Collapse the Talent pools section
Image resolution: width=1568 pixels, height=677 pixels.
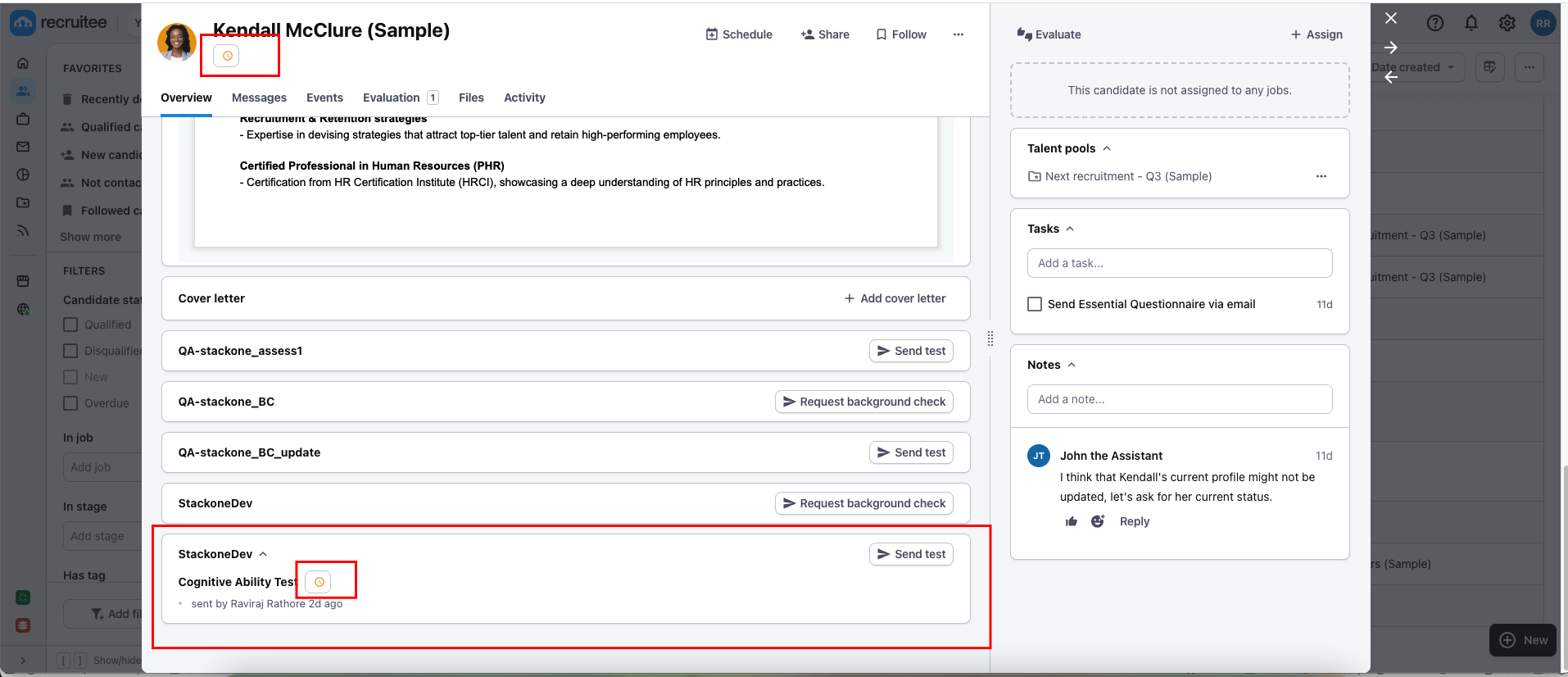(x=1107, y=148)
